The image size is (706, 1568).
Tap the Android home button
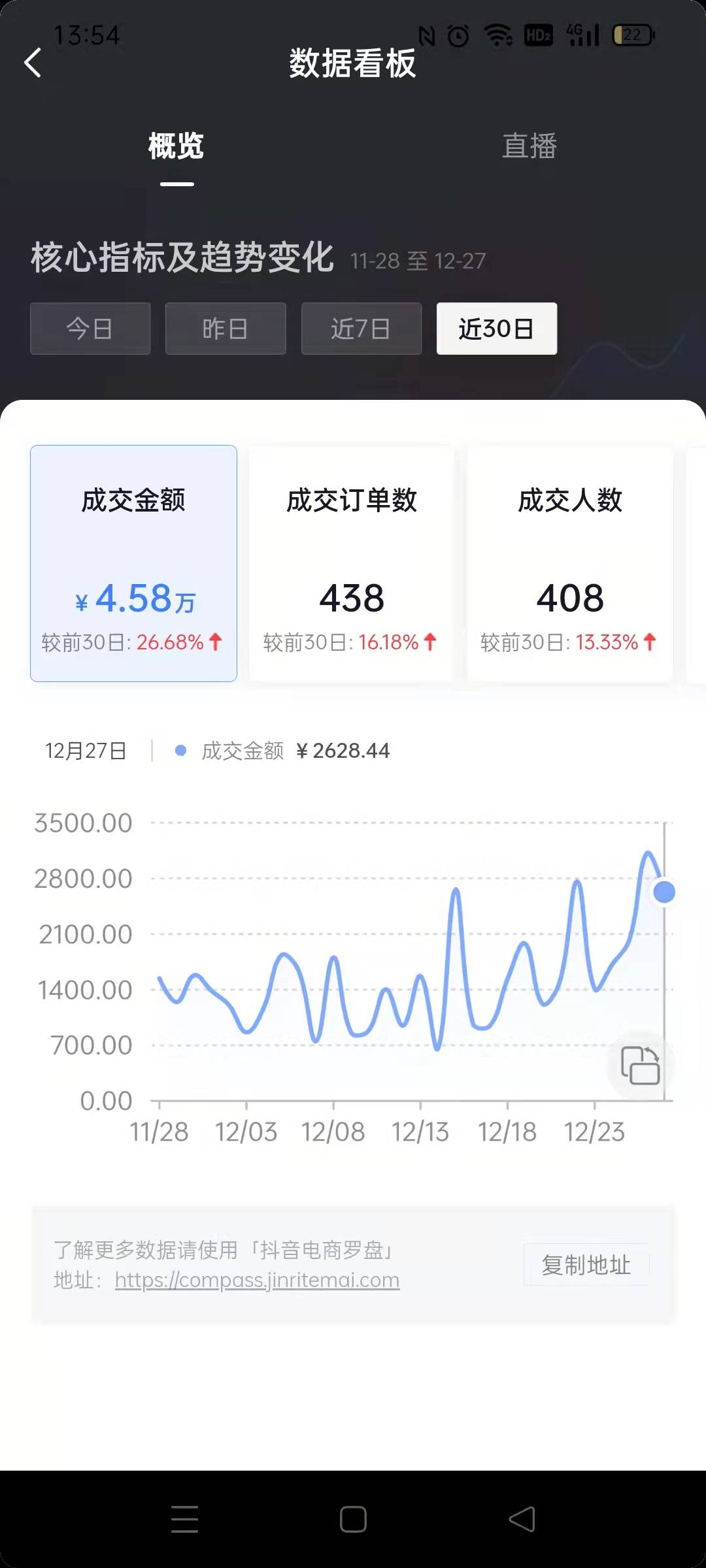(x=353, y=1519)
